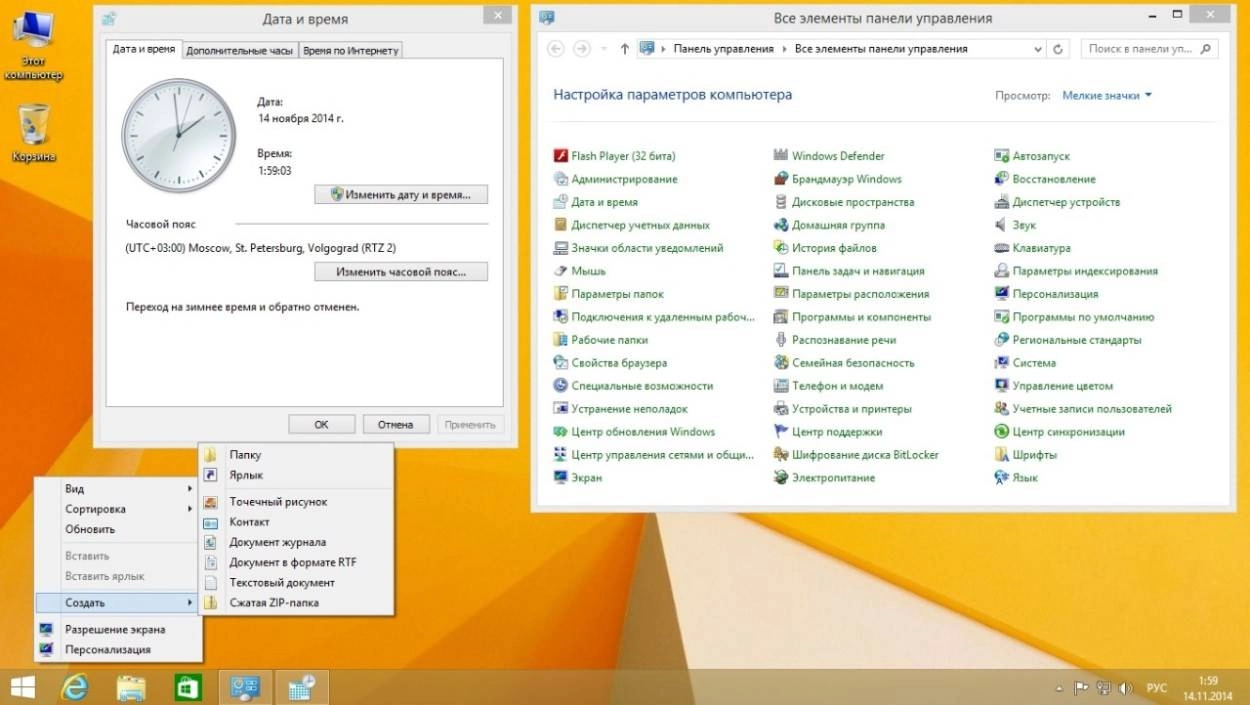Open the Корзина desktop icon
The width and height of the screenshot is (1250, 705).
pos(33,133)
